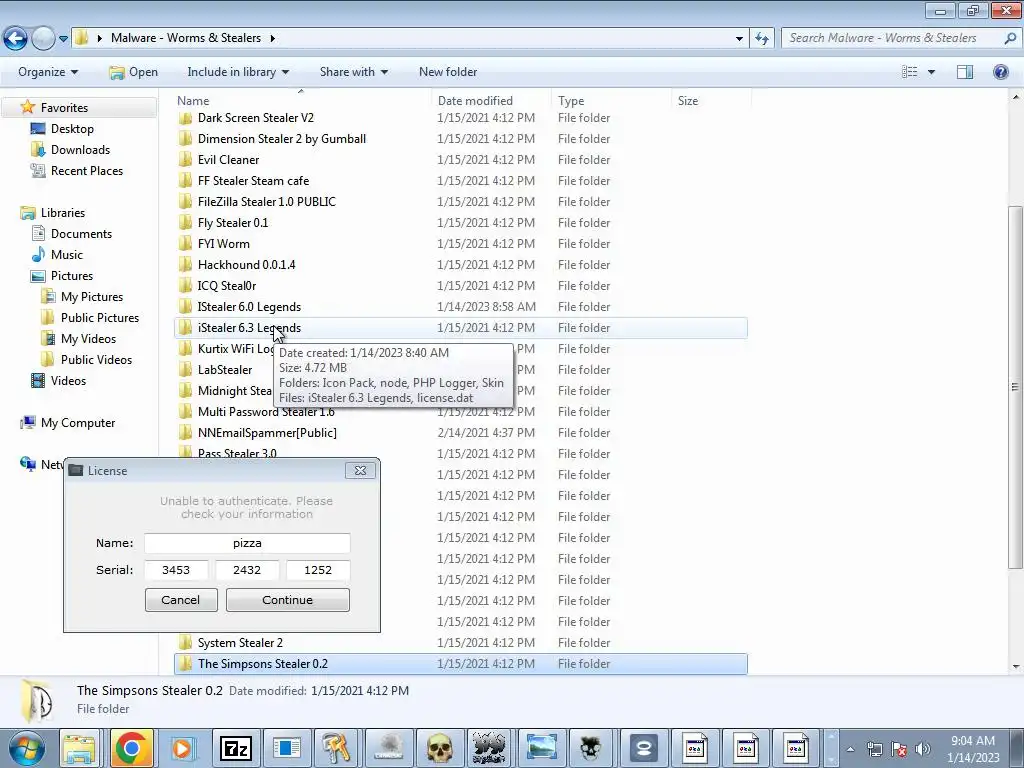Expand the address bar history dropdown

pos(739,39)
